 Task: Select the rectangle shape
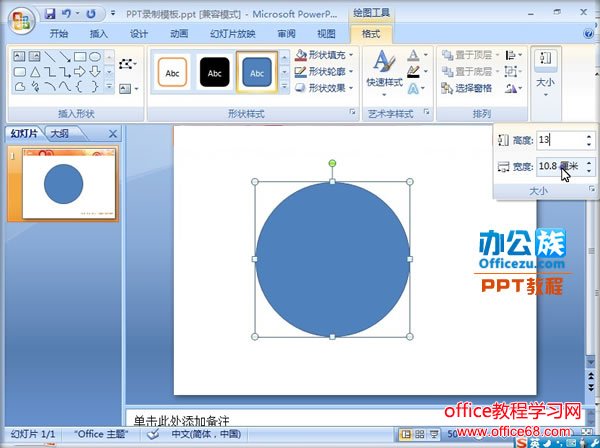tap(80, 57)
